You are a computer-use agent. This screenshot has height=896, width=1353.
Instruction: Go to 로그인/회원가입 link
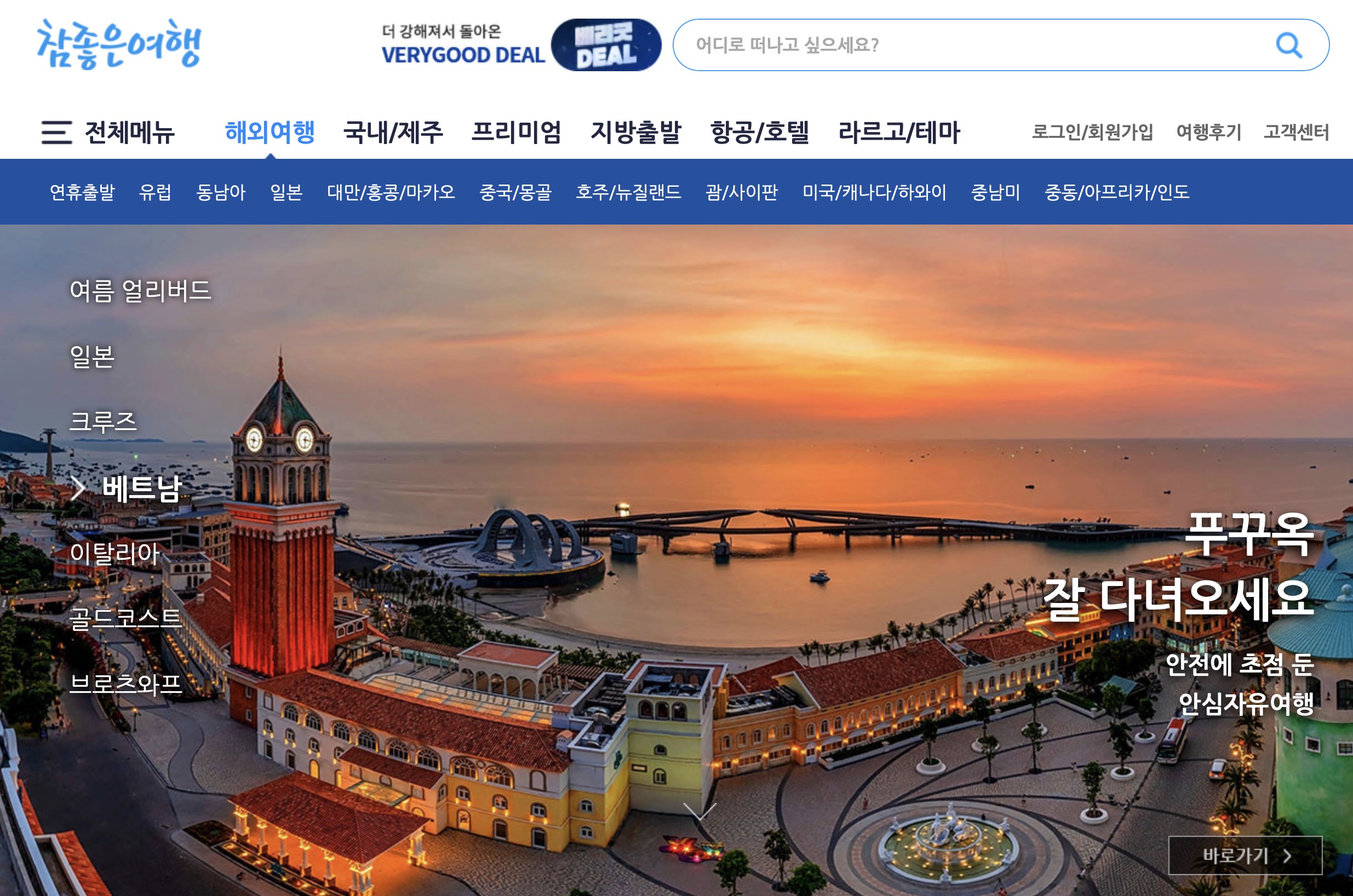click(1092, 132)
